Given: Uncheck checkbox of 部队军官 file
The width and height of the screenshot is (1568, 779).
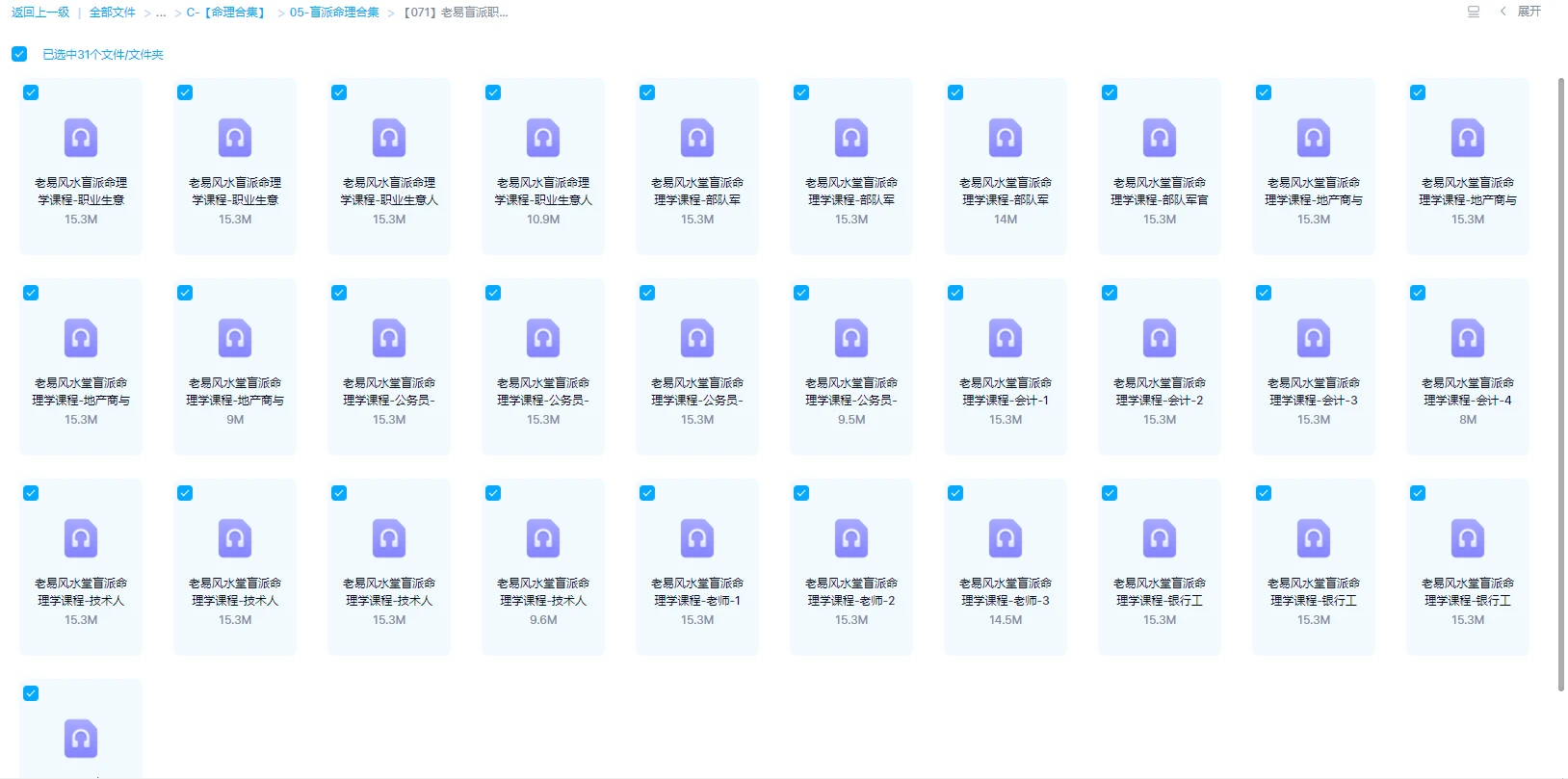Looking at the screenshot, I should pyautogui.click(x=1110, y=92).
